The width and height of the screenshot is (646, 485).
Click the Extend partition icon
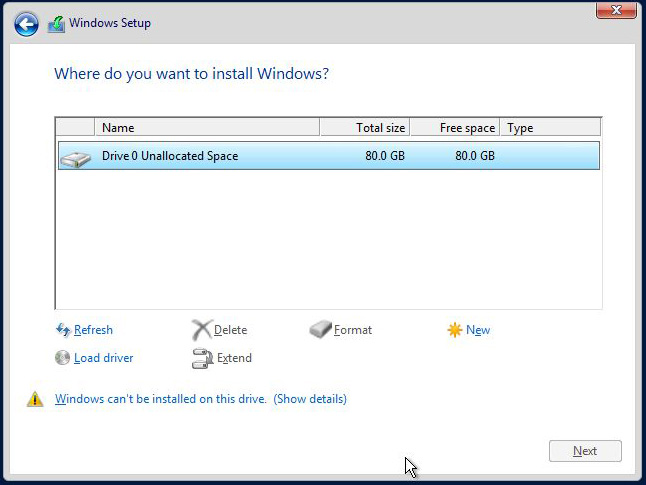(202, 358)
